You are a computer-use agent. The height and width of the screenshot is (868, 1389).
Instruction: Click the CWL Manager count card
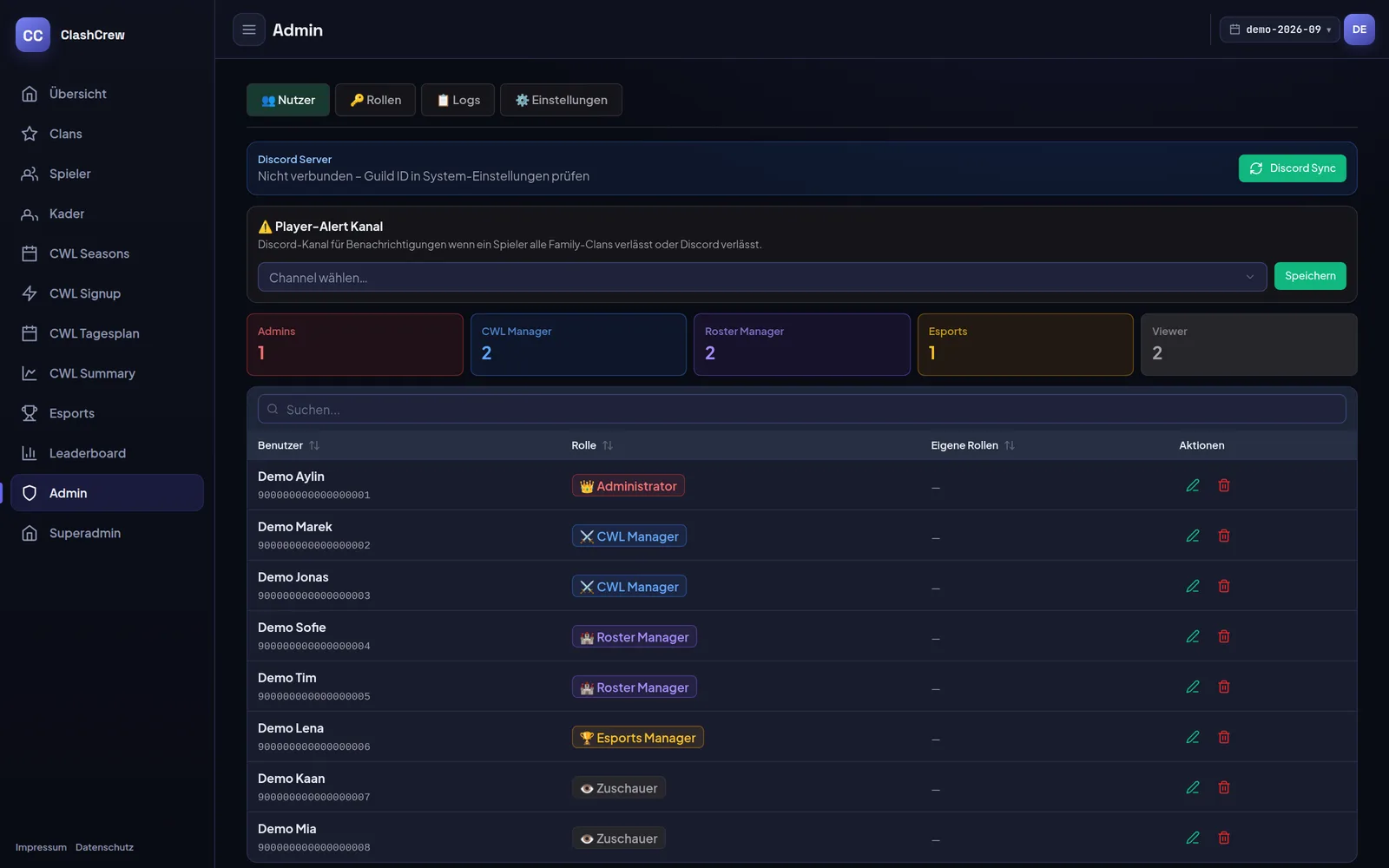click(578, 345)
